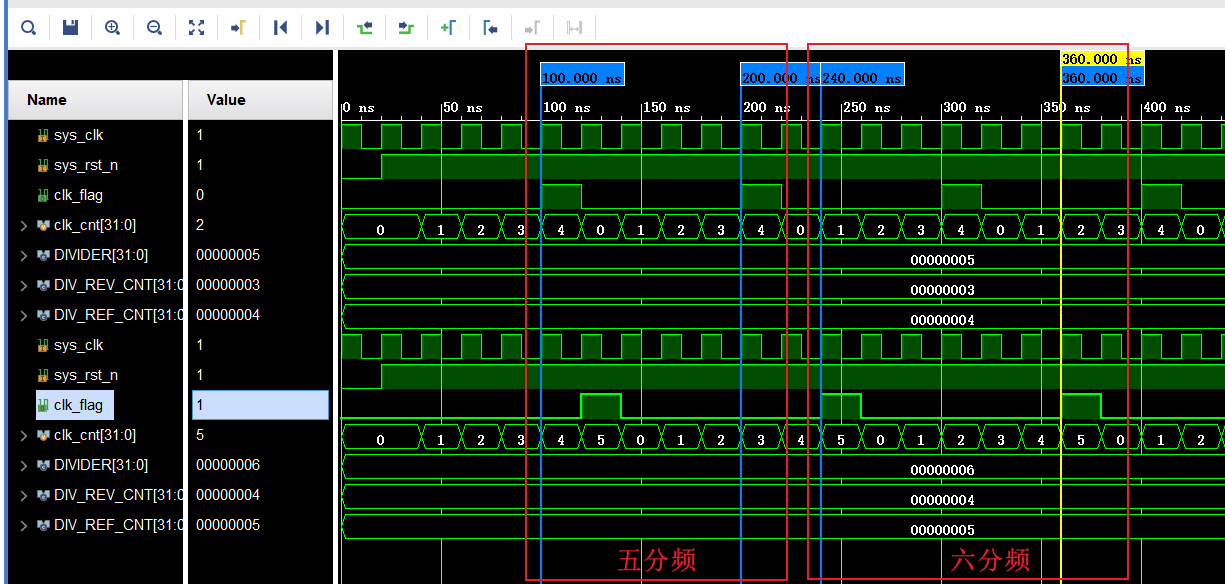
Task: Zoom out of the waveform
Action: point(154,28)
